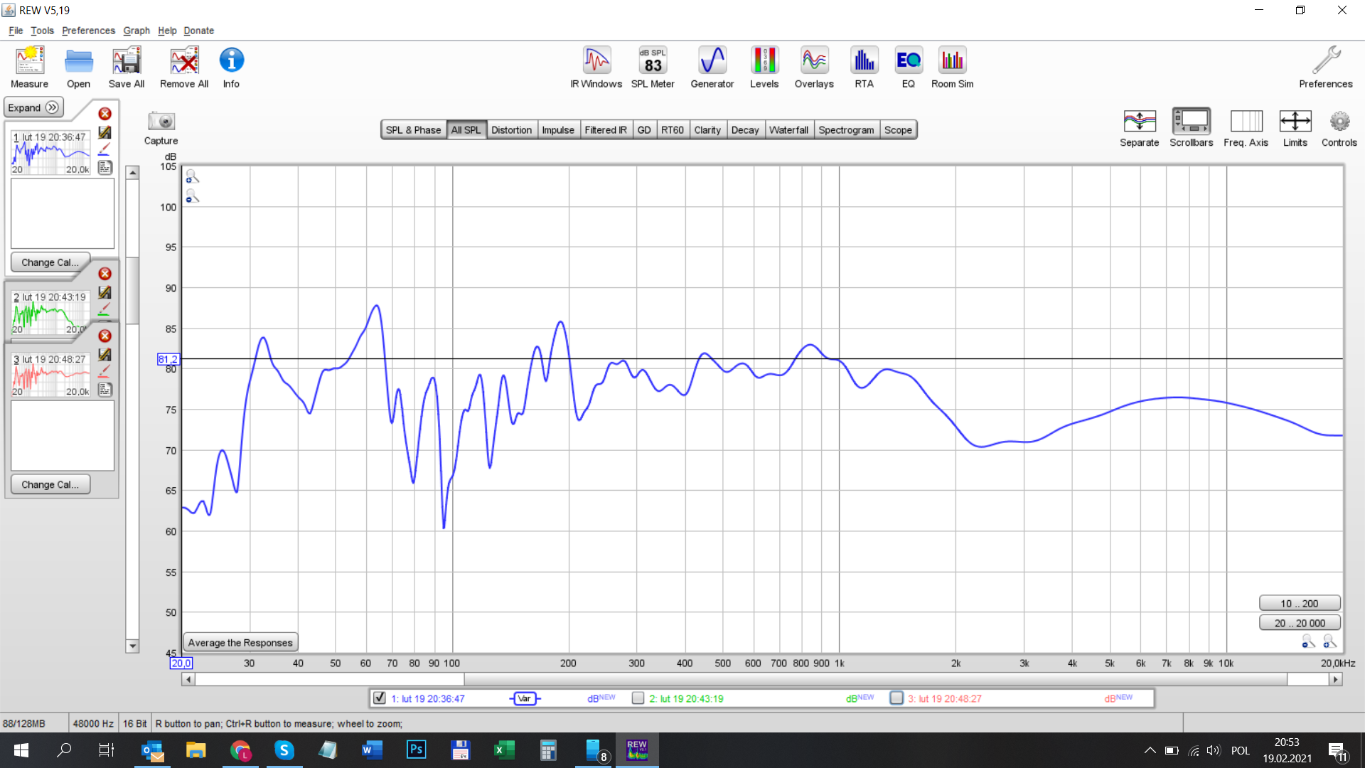Screen dimensions: 1365x768
Task: Open the RTA window
Action: (x=864, y=60)
